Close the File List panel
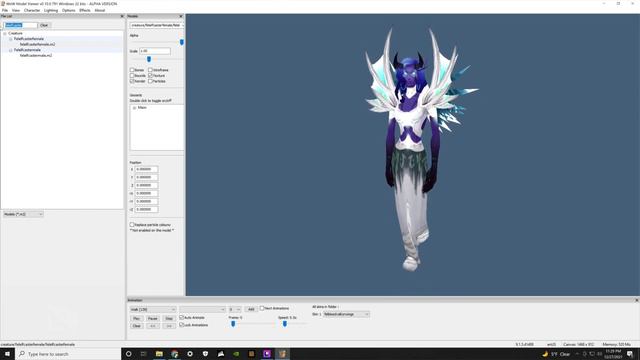Viewport: 640px width, 360px height. point(122,16)
